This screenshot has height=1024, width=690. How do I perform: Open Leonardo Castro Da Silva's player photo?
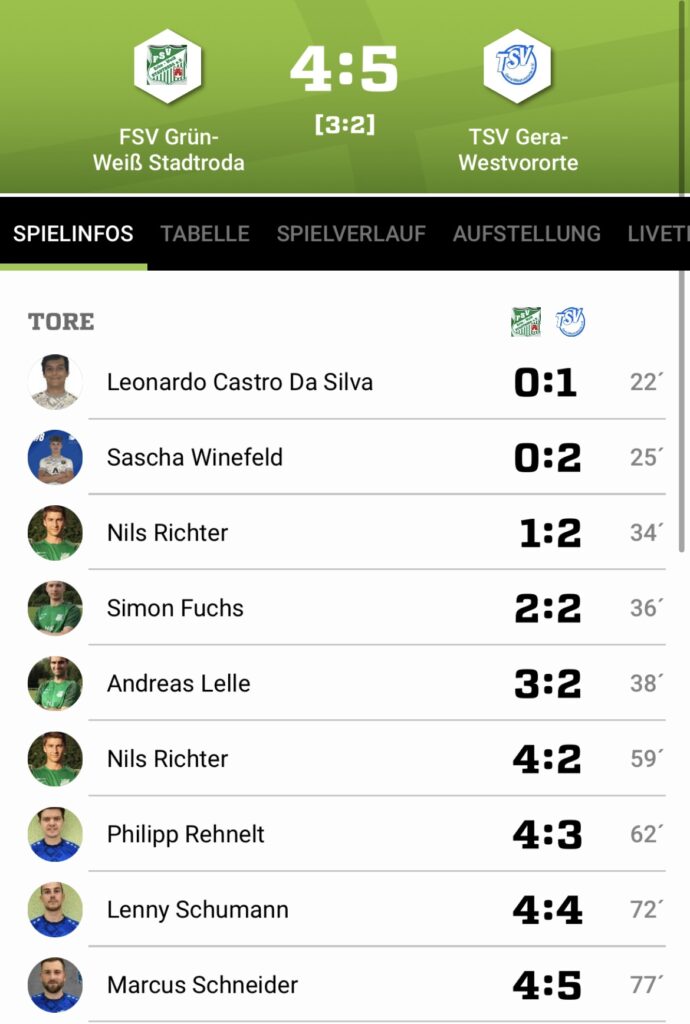(x=55, y=382)
